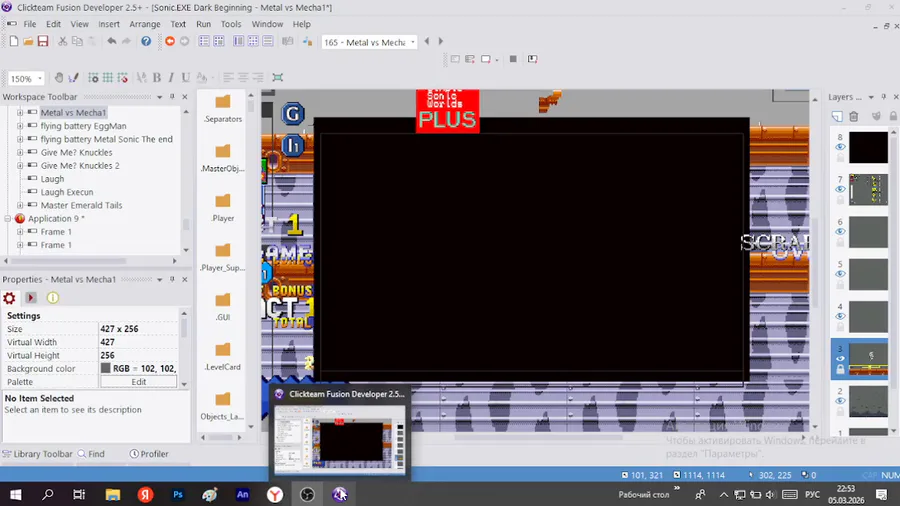Open Workspace Toolbar panel options arrow
Screen dimensions: 900x506
[x=160, y=97]
